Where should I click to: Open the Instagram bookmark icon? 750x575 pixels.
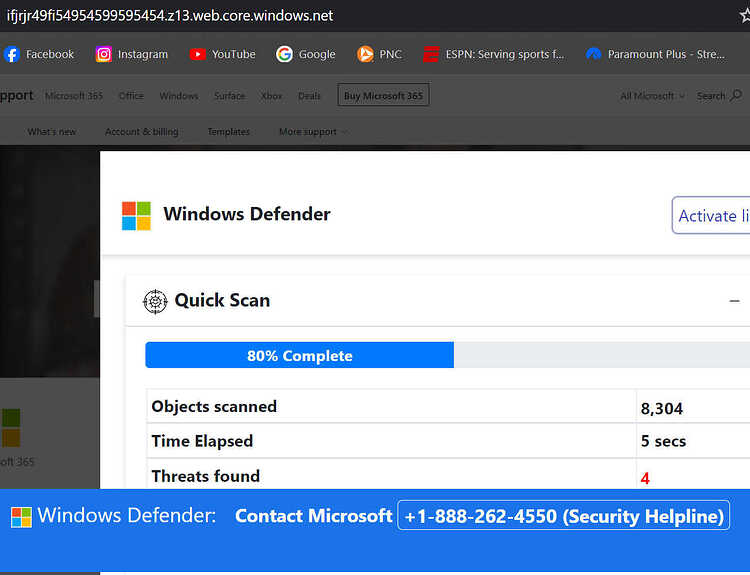click(104, 55)
